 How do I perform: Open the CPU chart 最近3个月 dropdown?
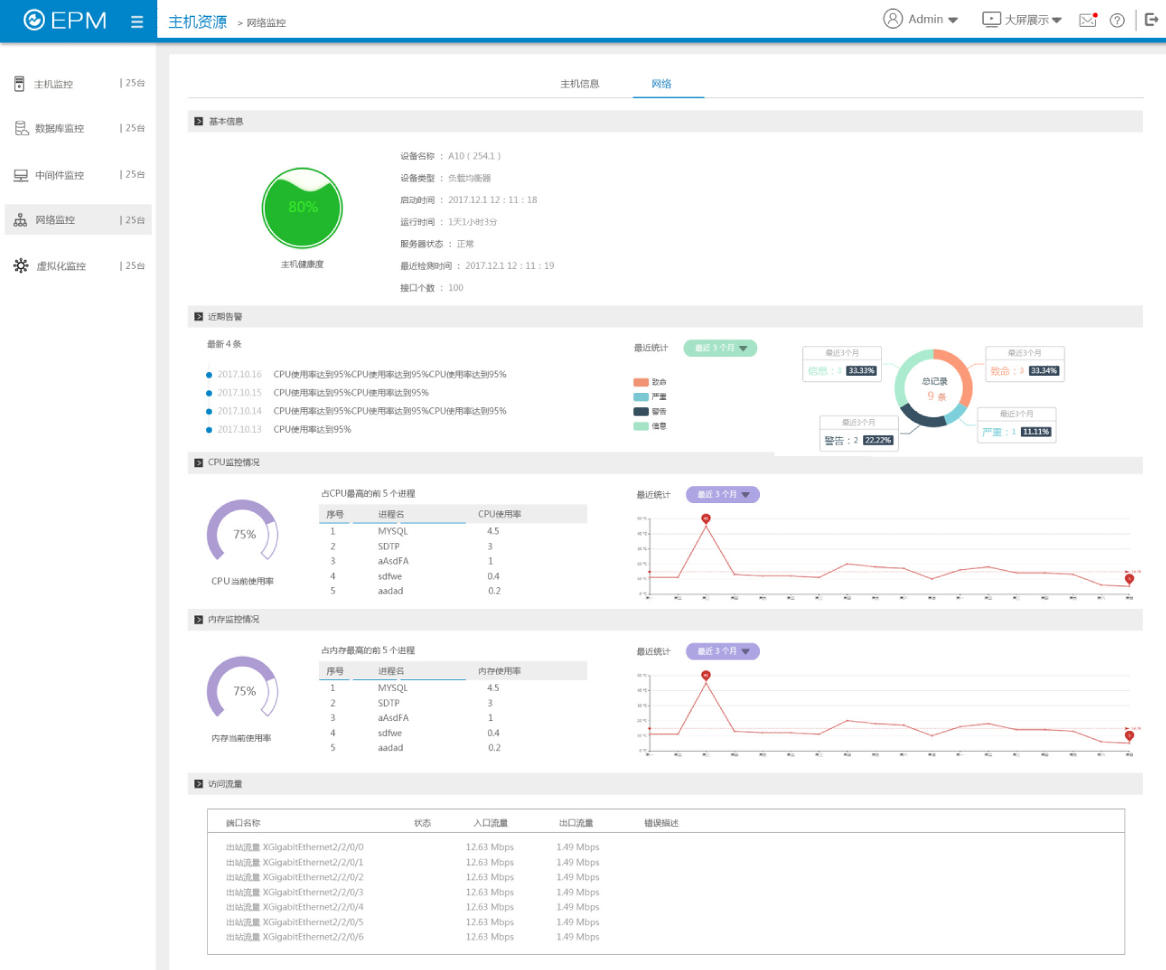[723, 495]
